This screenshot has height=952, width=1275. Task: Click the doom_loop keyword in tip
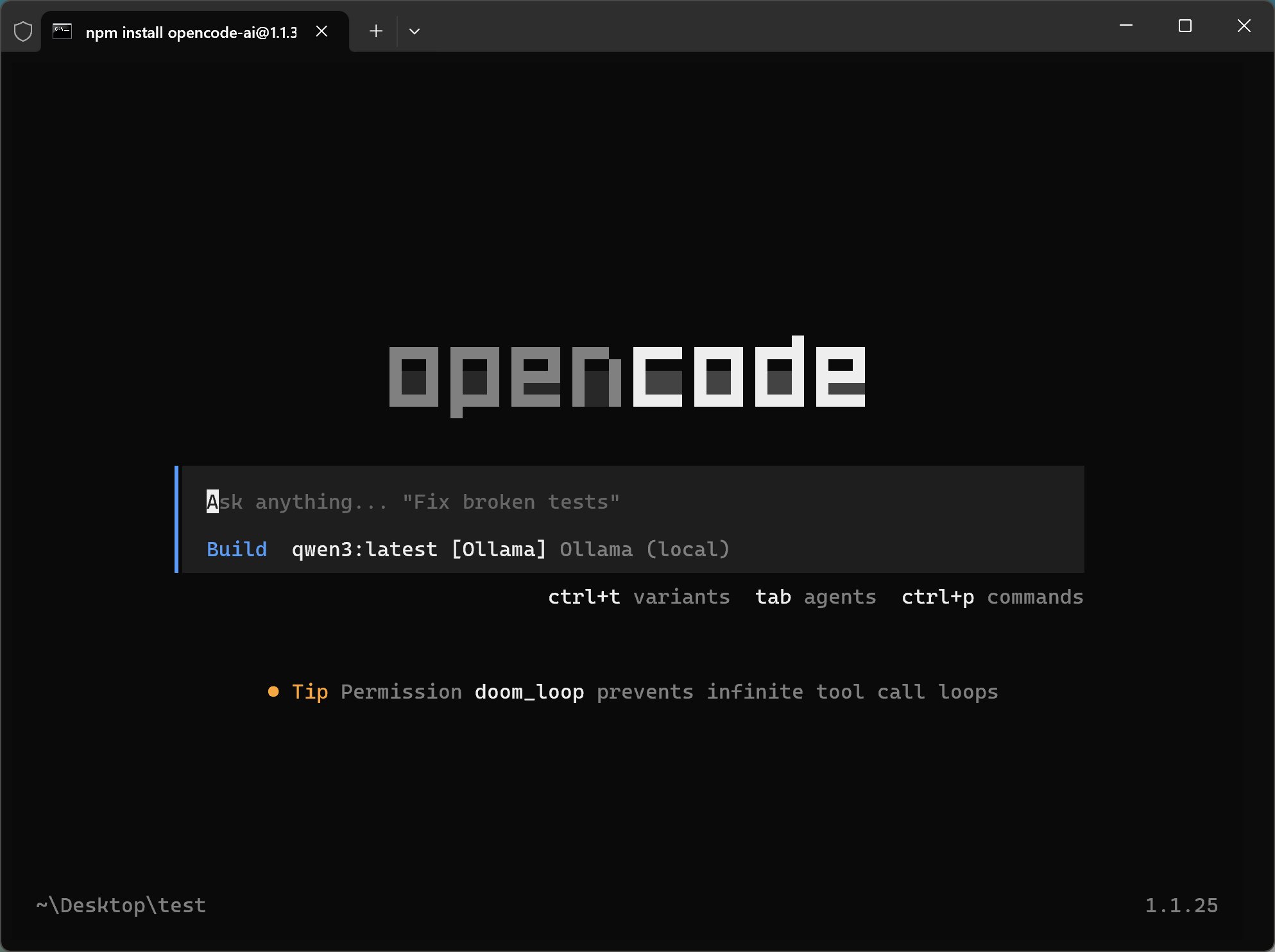(529, 692)
